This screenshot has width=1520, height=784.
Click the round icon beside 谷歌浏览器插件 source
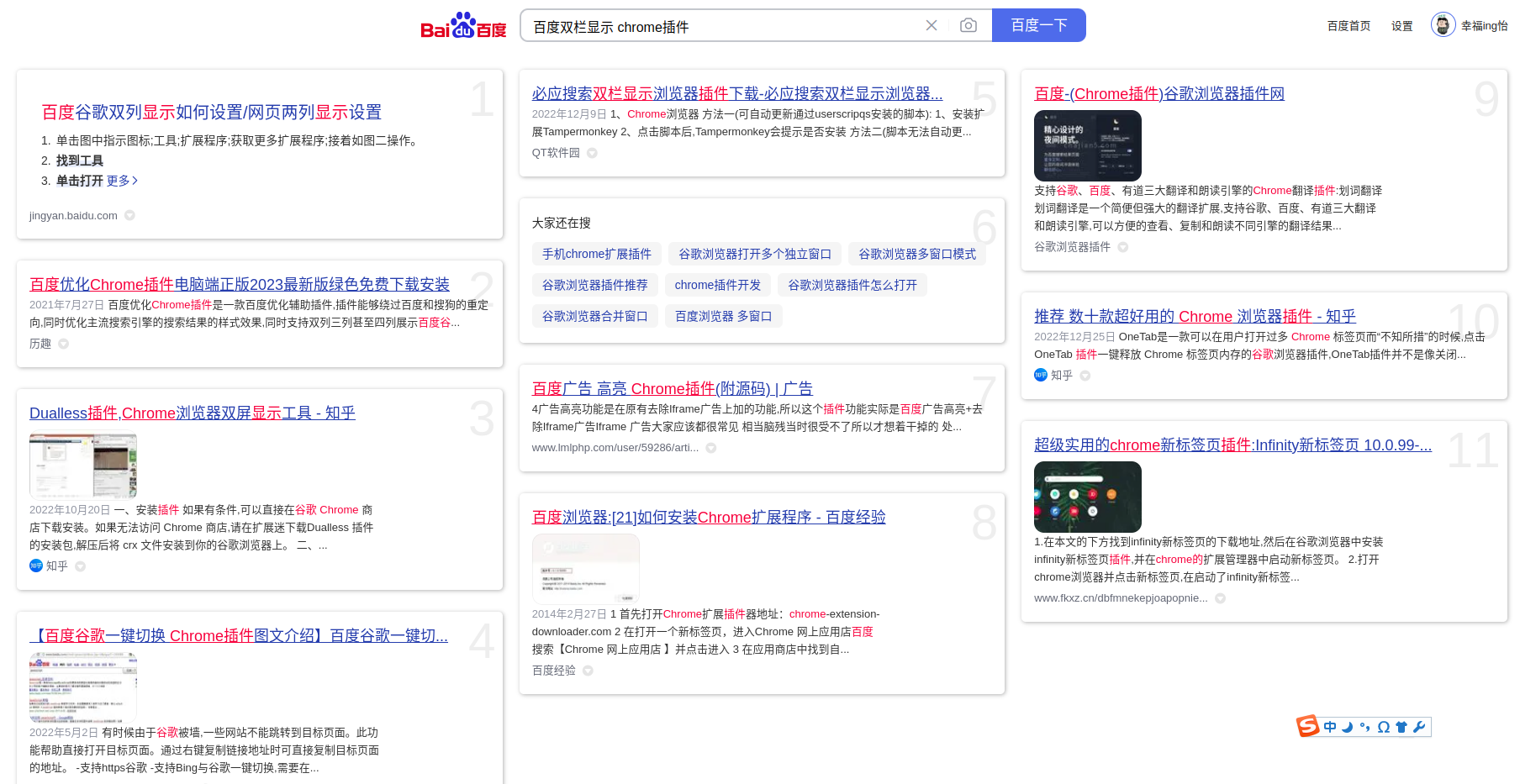pyautogui.click(x=1122, y=247)
